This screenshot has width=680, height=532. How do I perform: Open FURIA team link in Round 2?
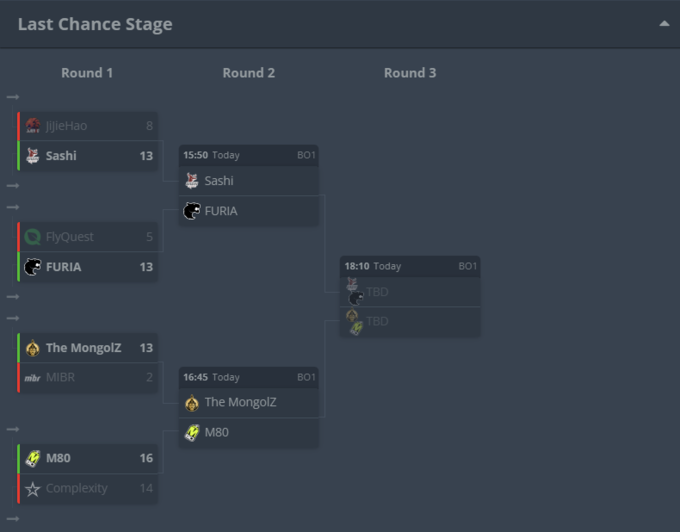pyautogui.click(x=221, y=211)
